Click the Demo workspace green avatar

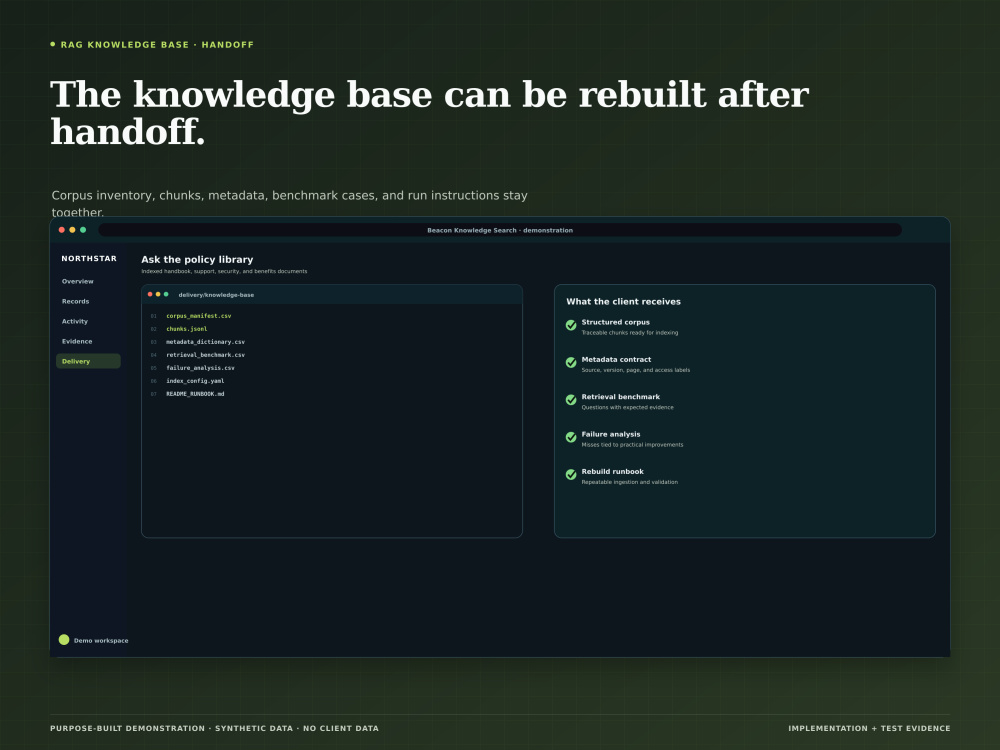[64, 640]
